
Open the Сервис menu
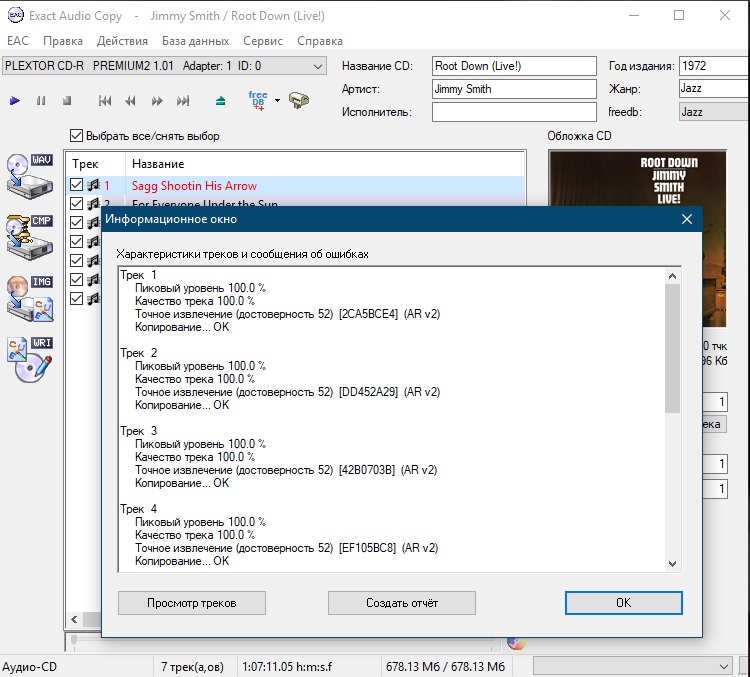tap(263, 41)
